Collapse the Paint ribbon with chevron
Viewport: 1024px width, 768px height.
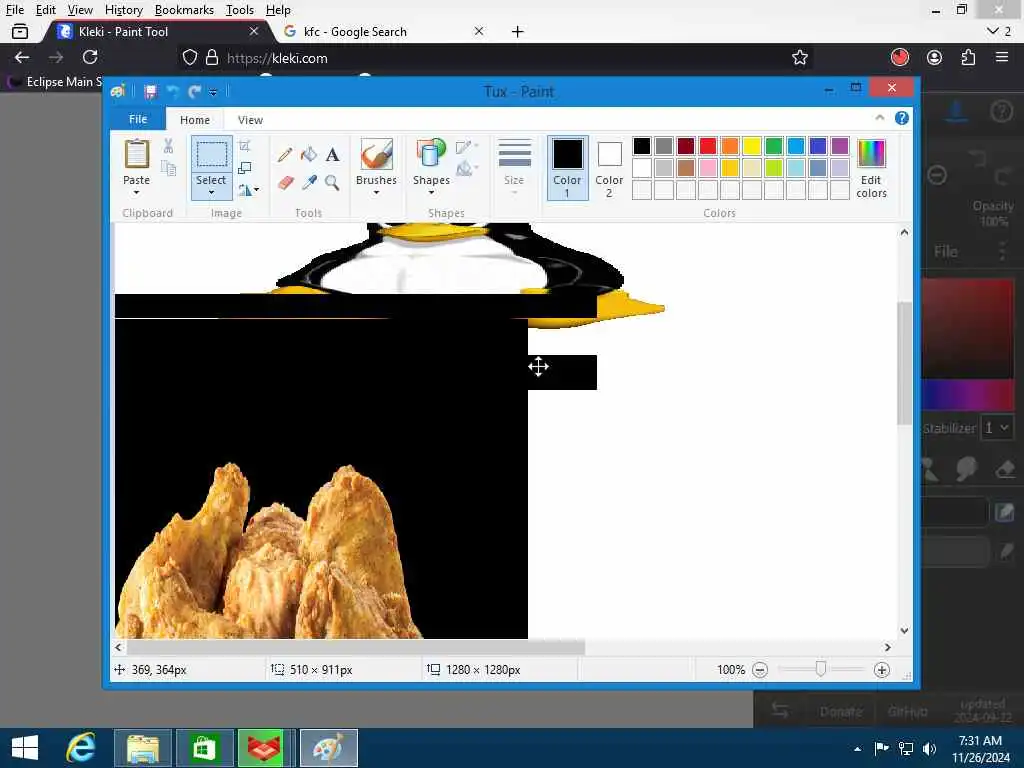coord(880,118)
